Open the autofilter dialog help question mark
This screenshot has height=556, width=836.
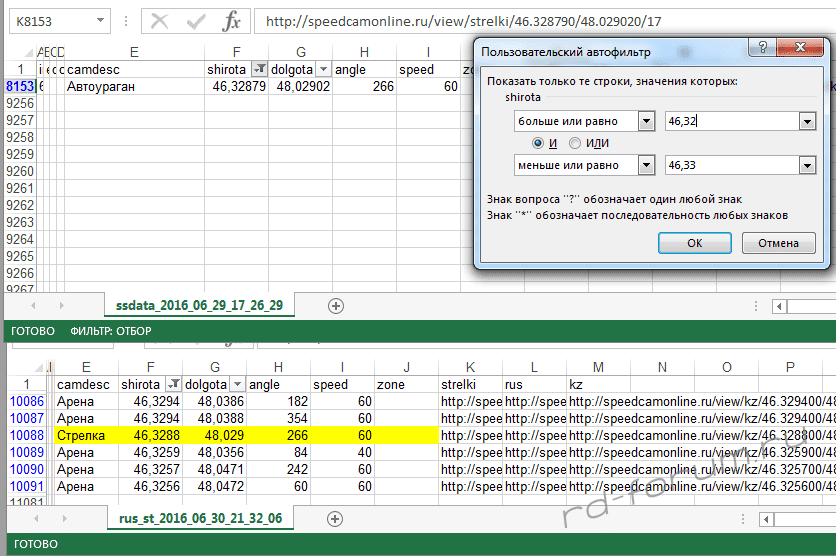[x=764, y=48]
